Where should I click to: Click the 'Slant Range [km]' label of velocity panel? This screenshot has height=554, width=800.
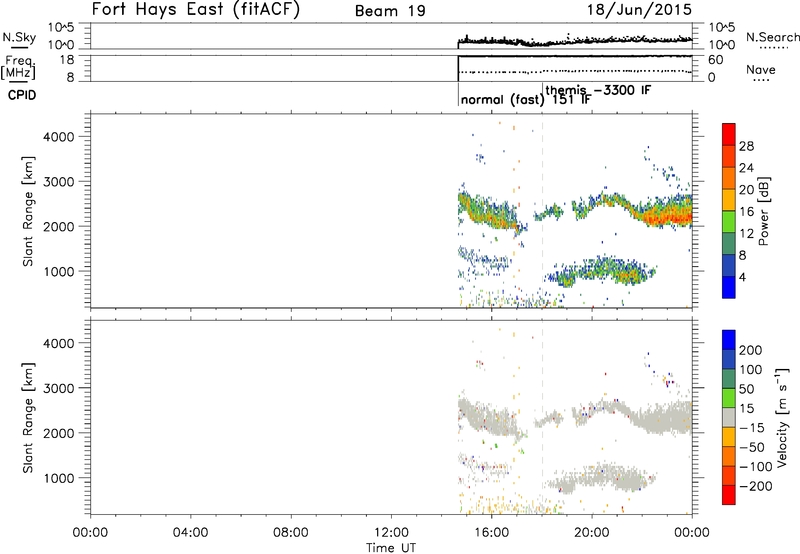pyautogui.click(x=28, y=418)
